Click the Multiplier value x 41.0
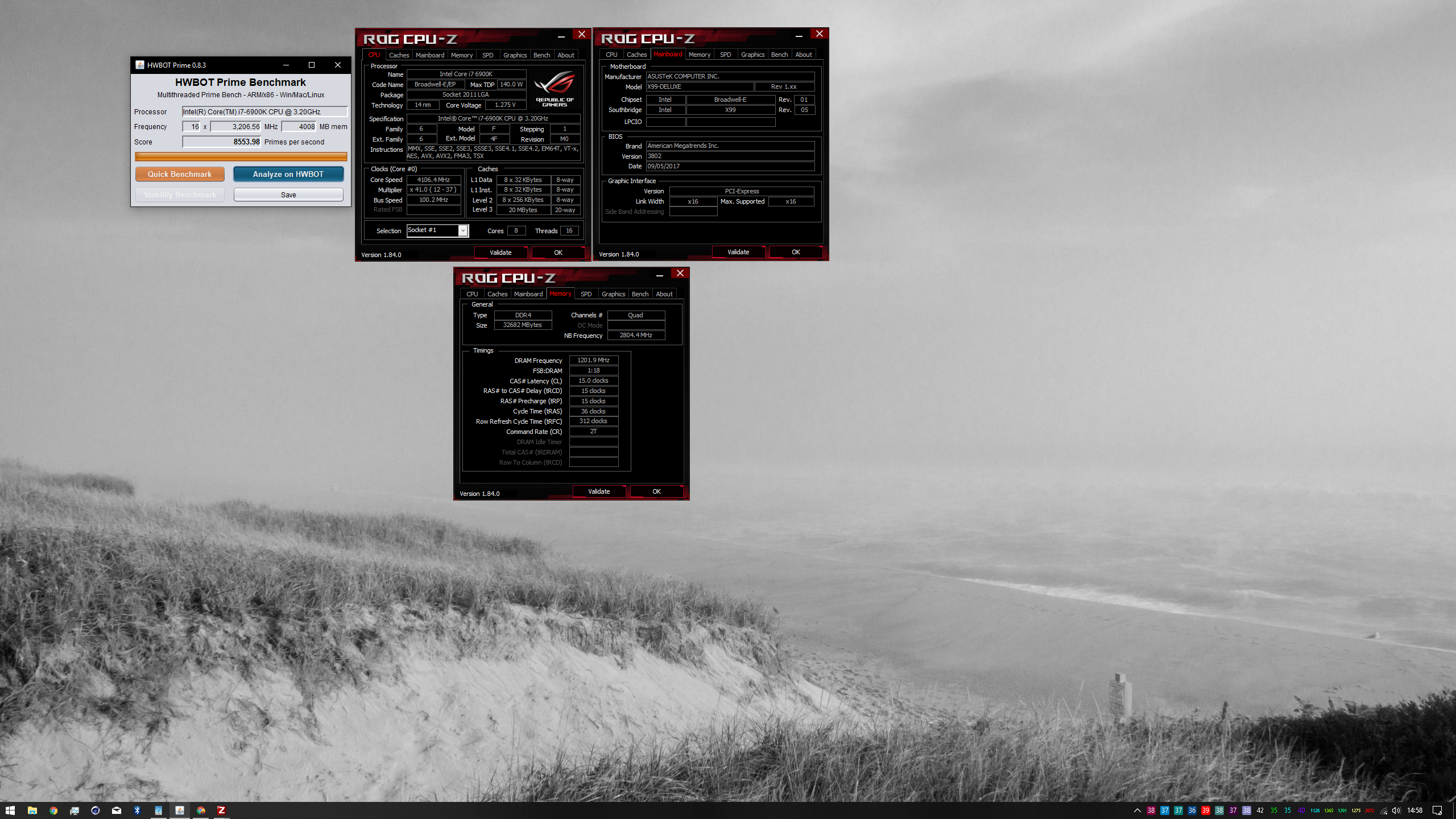This screenshot has height=819, width=1456. [433, 190]
